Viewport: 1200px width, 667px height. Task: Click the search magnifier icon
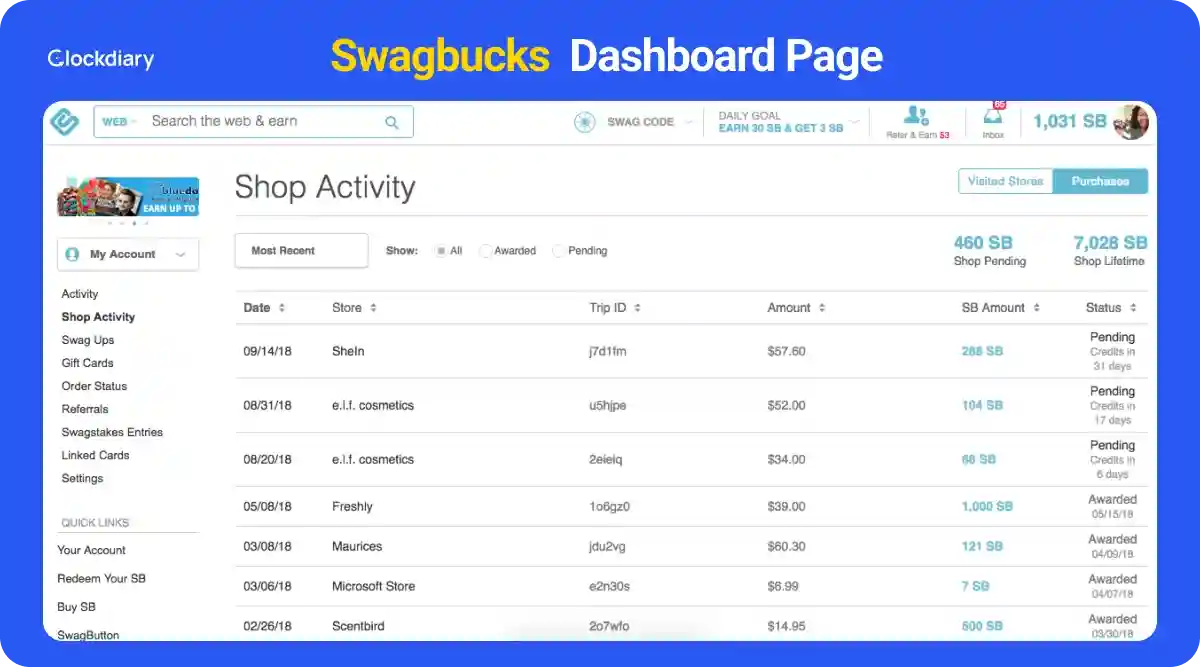point(392,122)
